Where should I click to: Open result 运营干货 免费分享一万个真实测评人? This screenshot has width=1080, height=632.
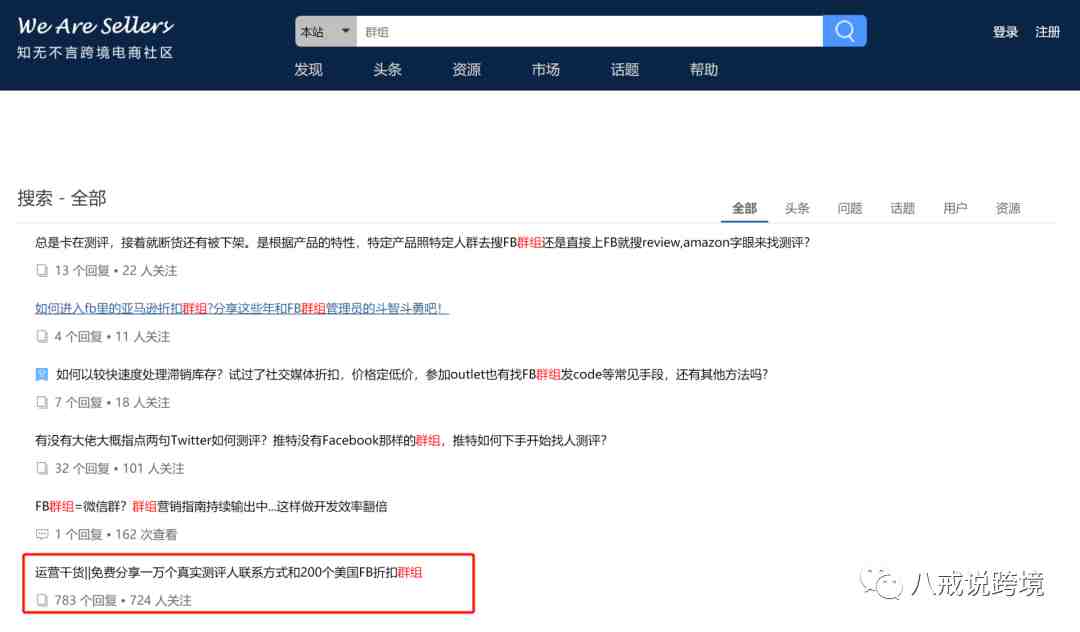(x=229, y=573)
